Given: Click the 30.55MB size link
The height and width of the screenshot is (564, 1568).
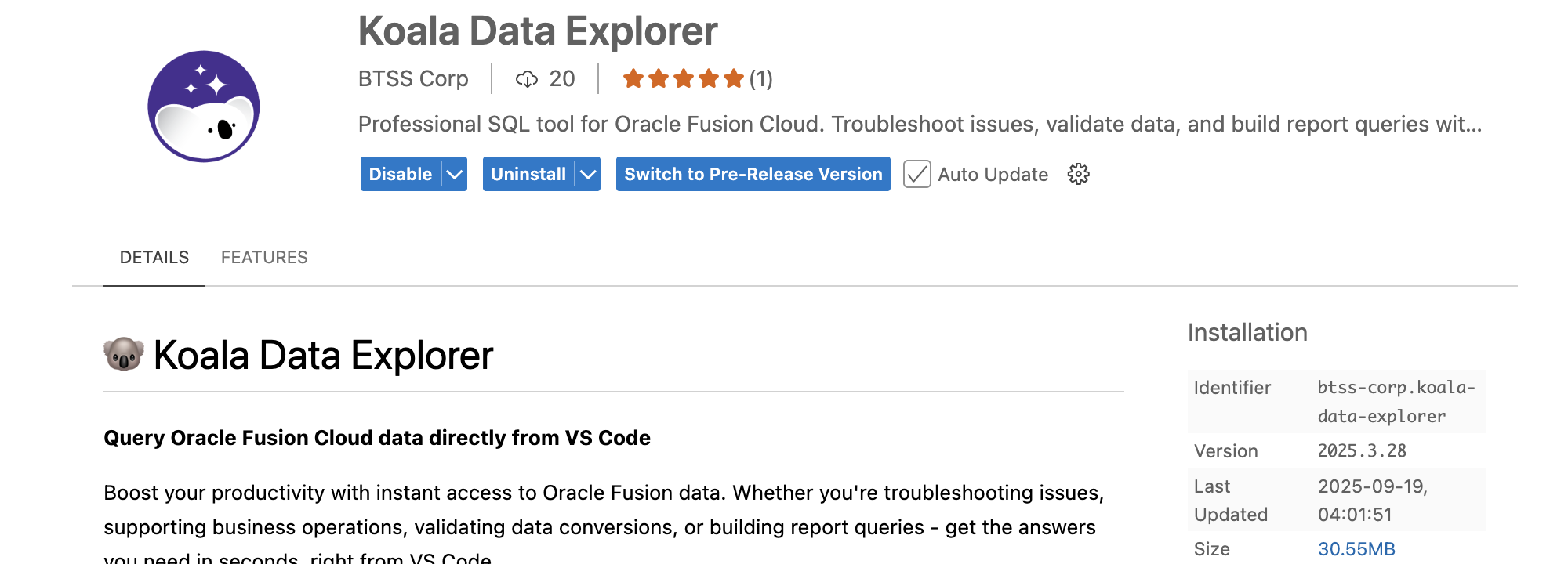Looking at the screenshot, I should (1356, 549).
